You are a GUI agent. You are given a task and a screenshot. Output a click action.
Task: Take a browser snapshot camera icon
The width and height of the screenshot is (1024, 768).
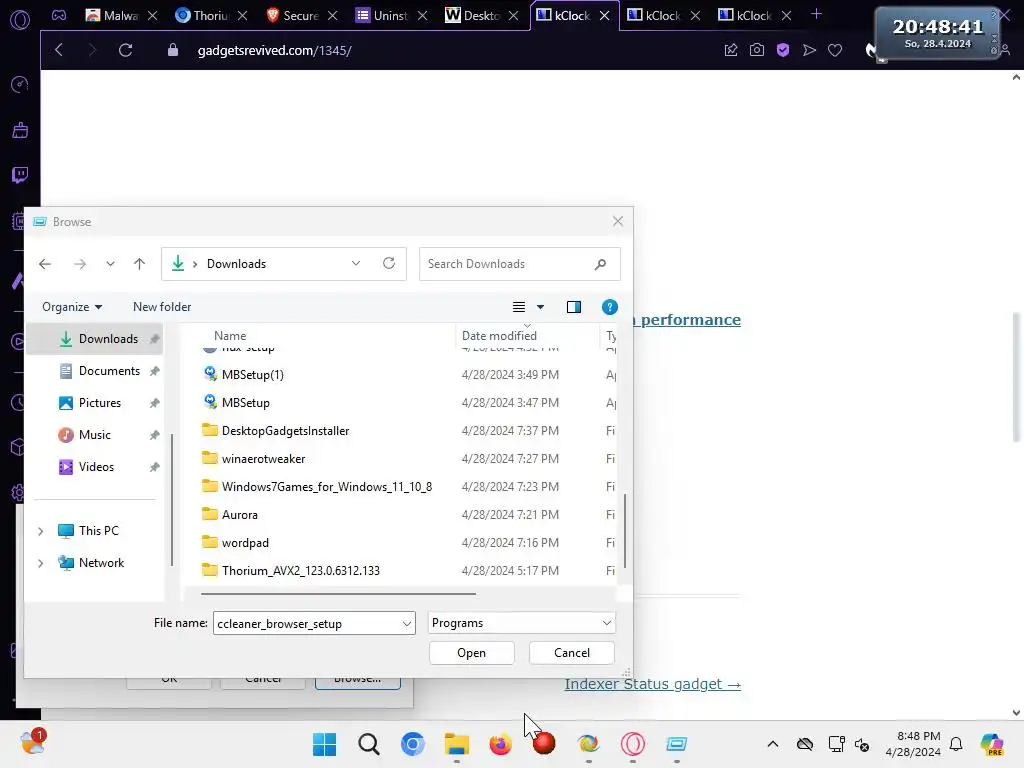757,50
